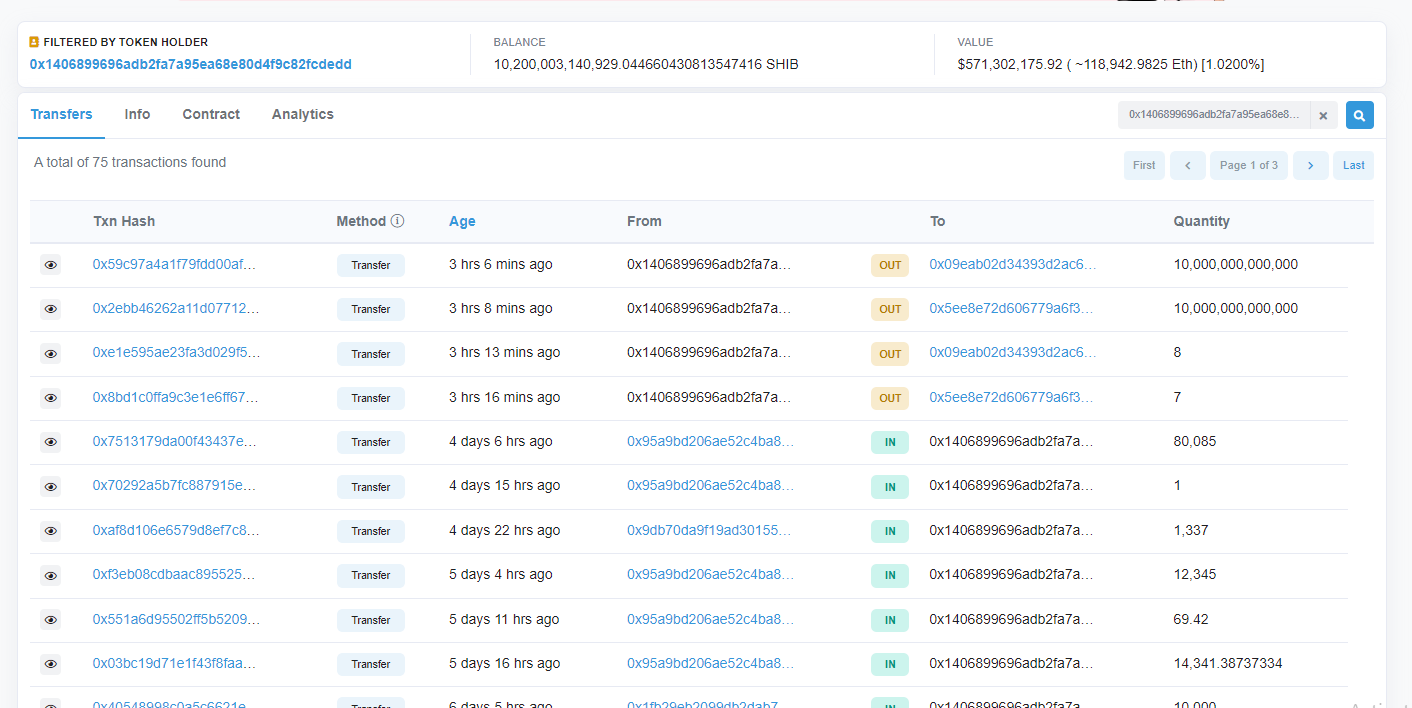The height and width of the screenshot is (708, 1412).
Task: Open token holder address 0x1406899696adb2fa7a95ea68e80d4f9c82fcdedd
Action: coord(190,64)
